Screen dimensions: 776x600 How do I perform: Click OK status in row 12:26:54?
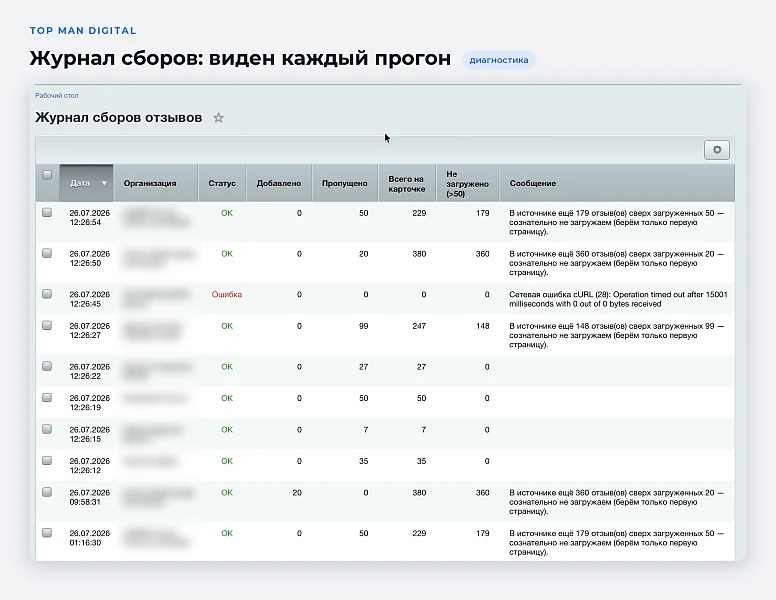tap(227, 213)
